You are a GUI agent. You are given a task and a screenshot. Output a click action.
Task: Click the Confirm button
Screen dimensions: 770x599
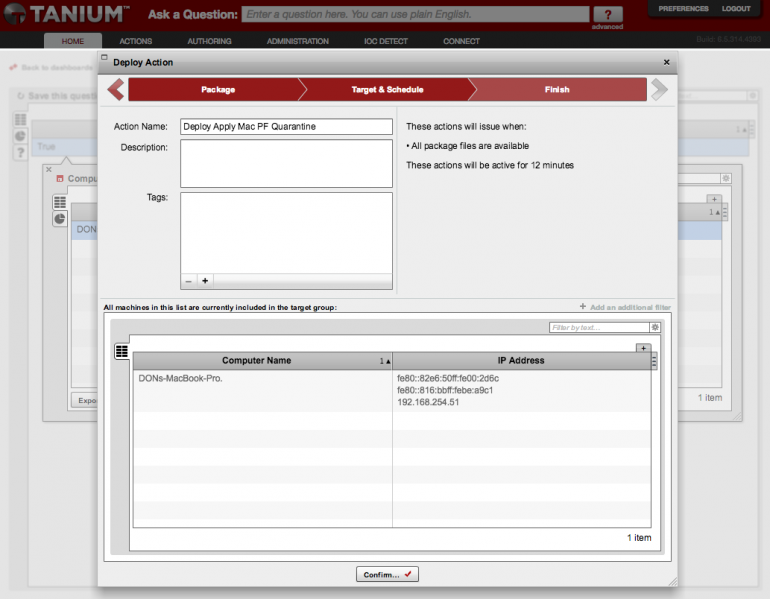coord(387,574)
